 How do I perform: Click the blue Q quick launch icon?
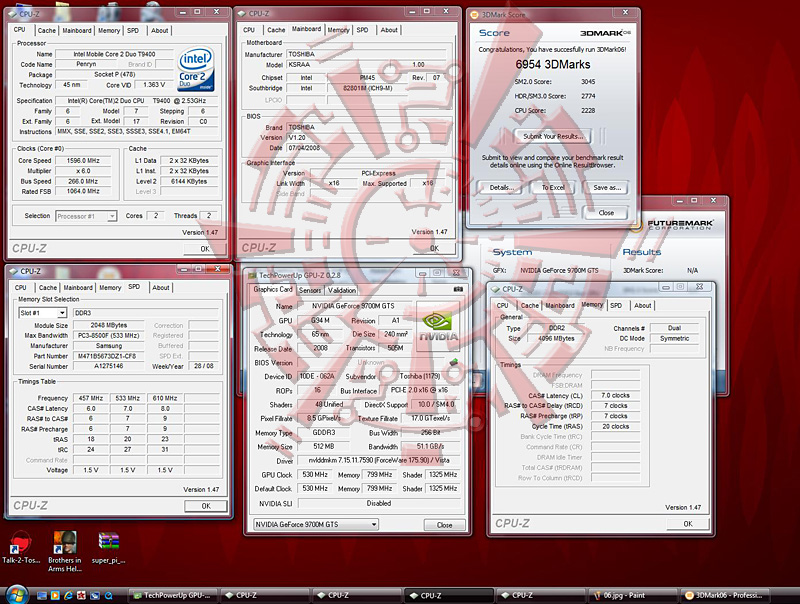coord(109,595)
